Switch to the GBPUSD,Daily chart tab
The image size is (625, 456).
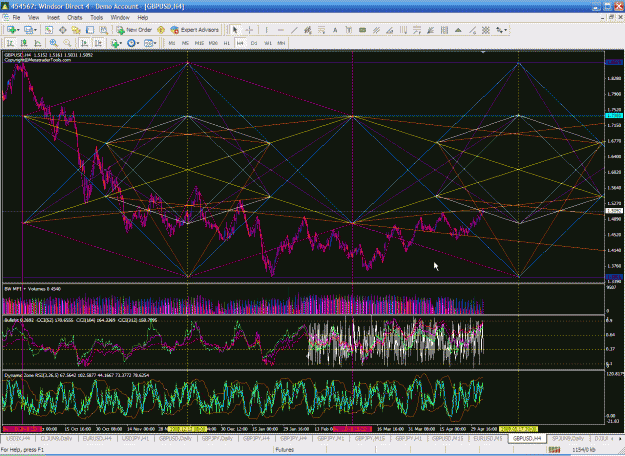[175, 438]
